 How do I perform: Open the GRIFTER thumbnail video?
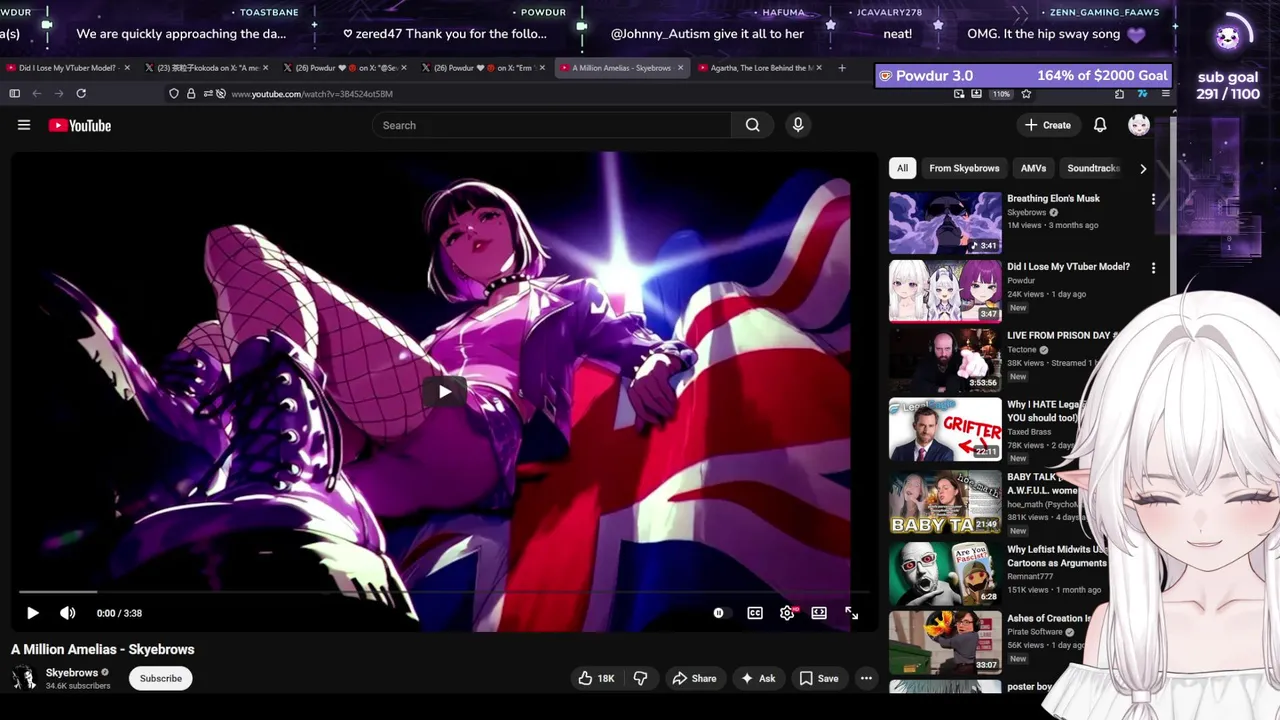(x=945, y=429)
